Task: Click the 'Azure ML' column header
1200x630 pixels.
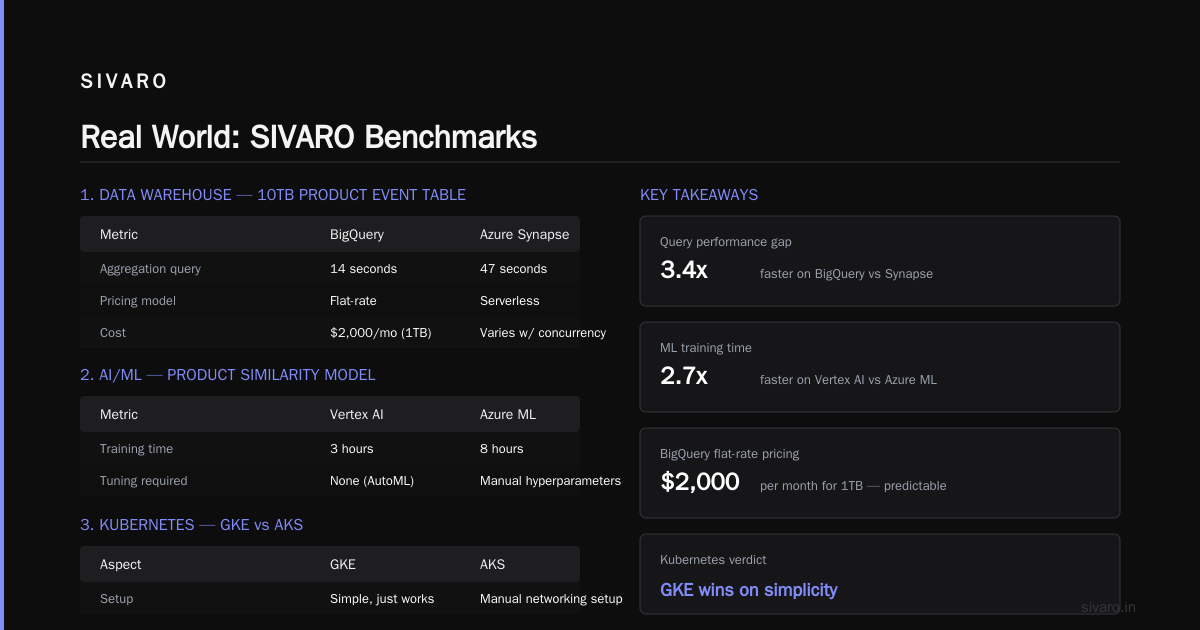Action: 508,415
